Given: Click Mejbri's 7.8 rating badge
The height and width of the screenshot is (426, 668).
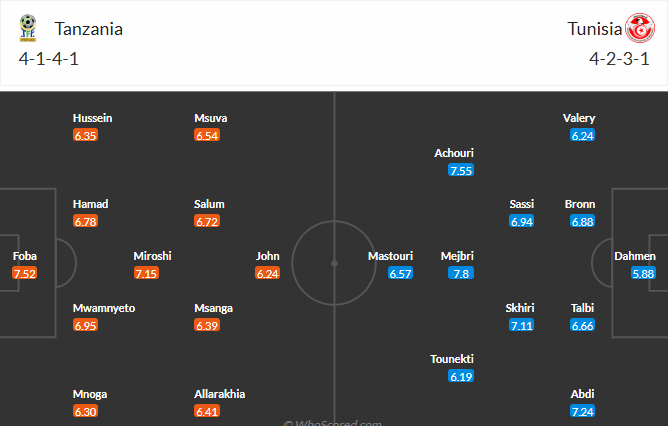Looking at the screenshot, I should coord(461,273).
